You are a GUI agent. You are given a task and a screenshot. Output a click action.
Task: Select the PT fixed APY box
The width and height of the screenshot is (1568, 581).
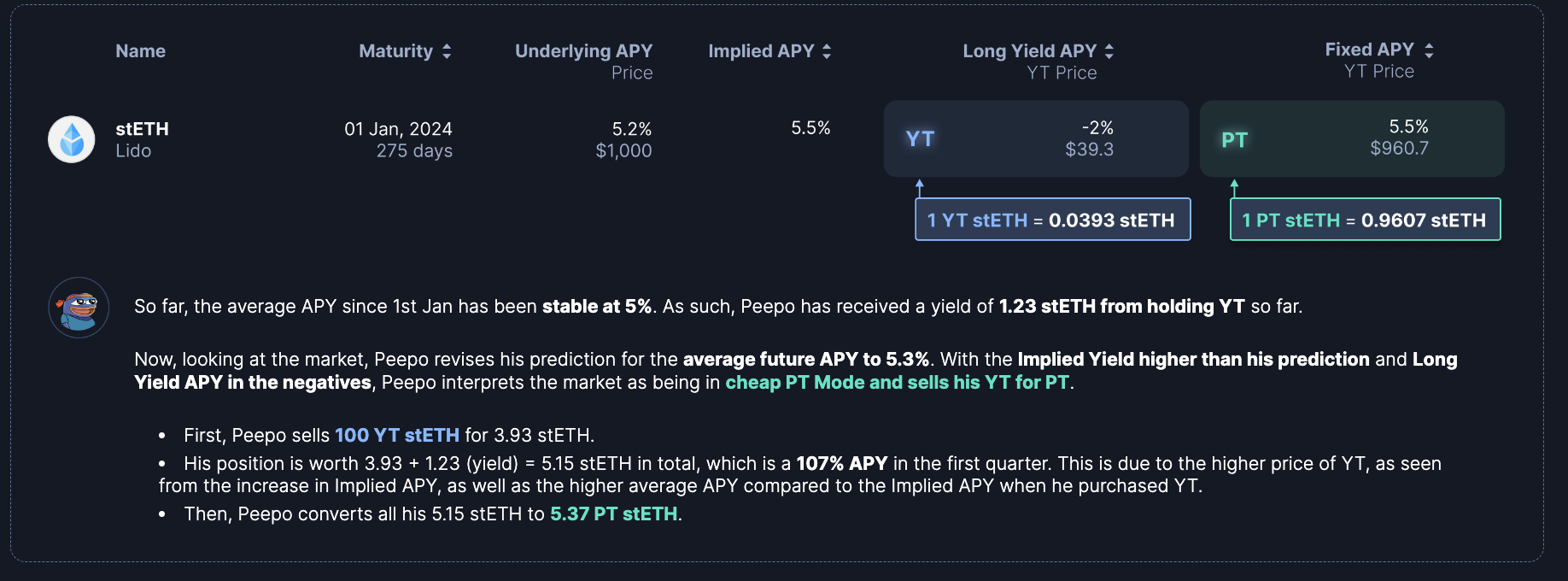1351,138
